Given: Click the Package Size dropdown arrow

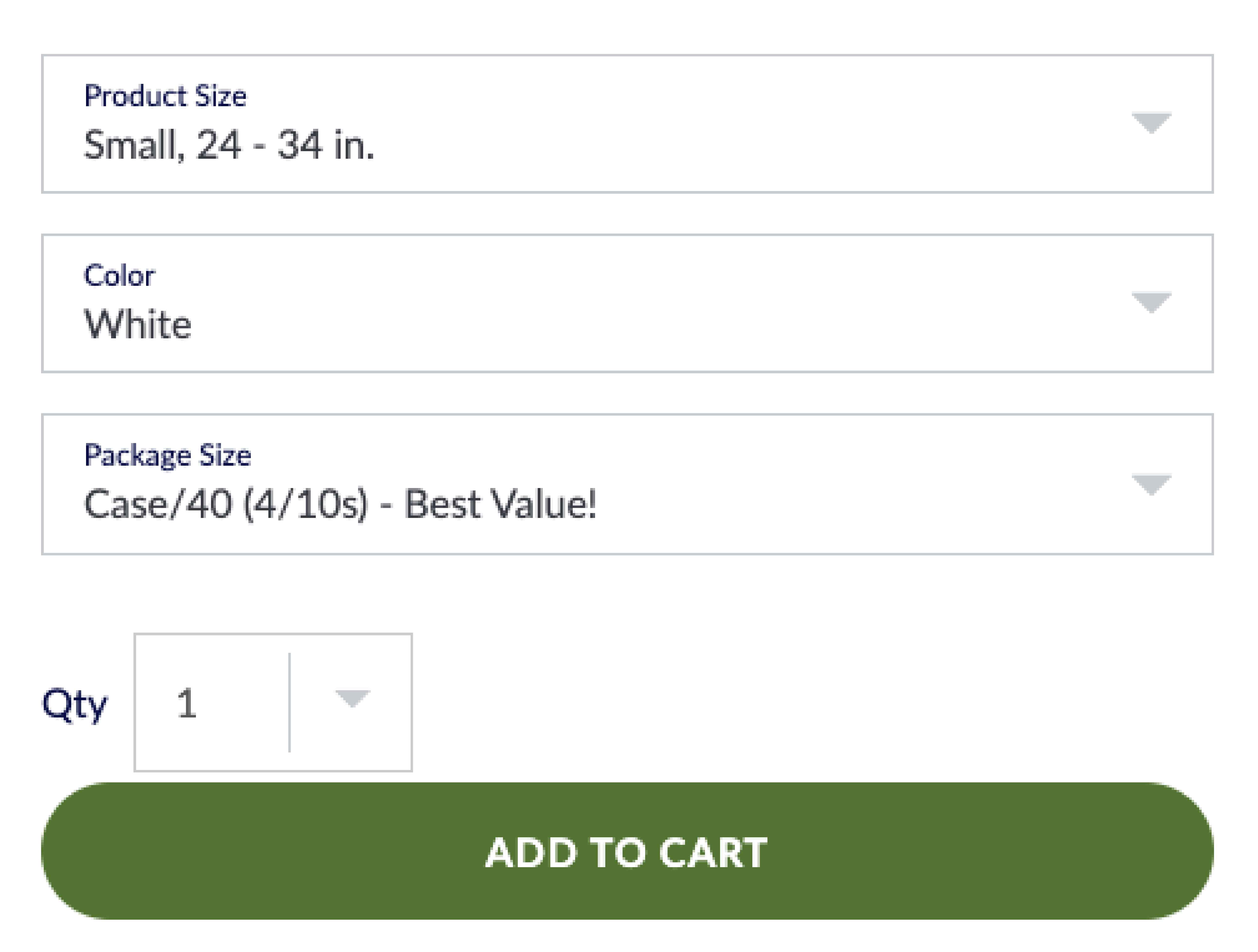Looking at the screenshot, I should [x=1151, y=484].
